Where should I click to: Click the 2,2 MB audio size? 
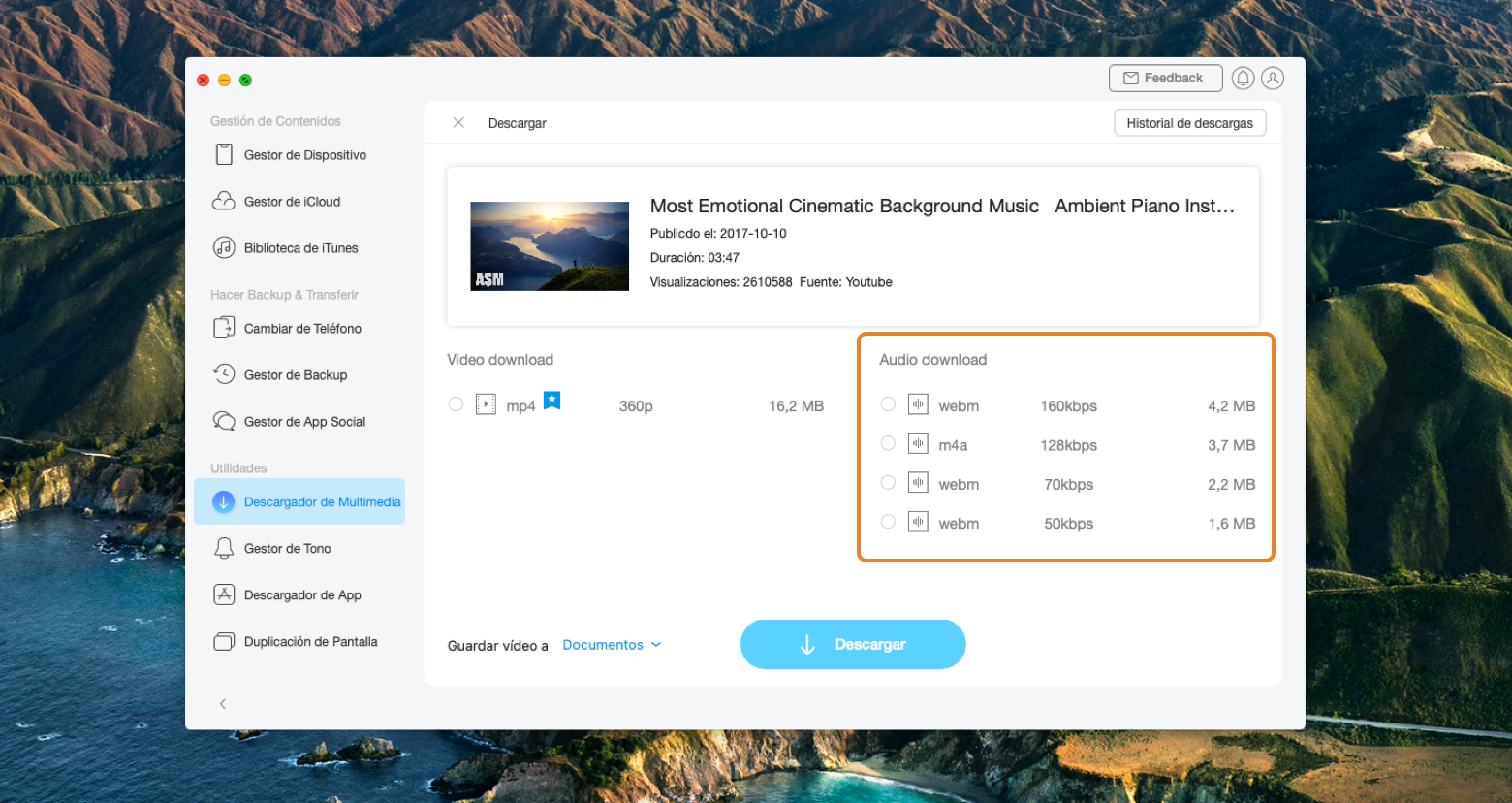1231,484
